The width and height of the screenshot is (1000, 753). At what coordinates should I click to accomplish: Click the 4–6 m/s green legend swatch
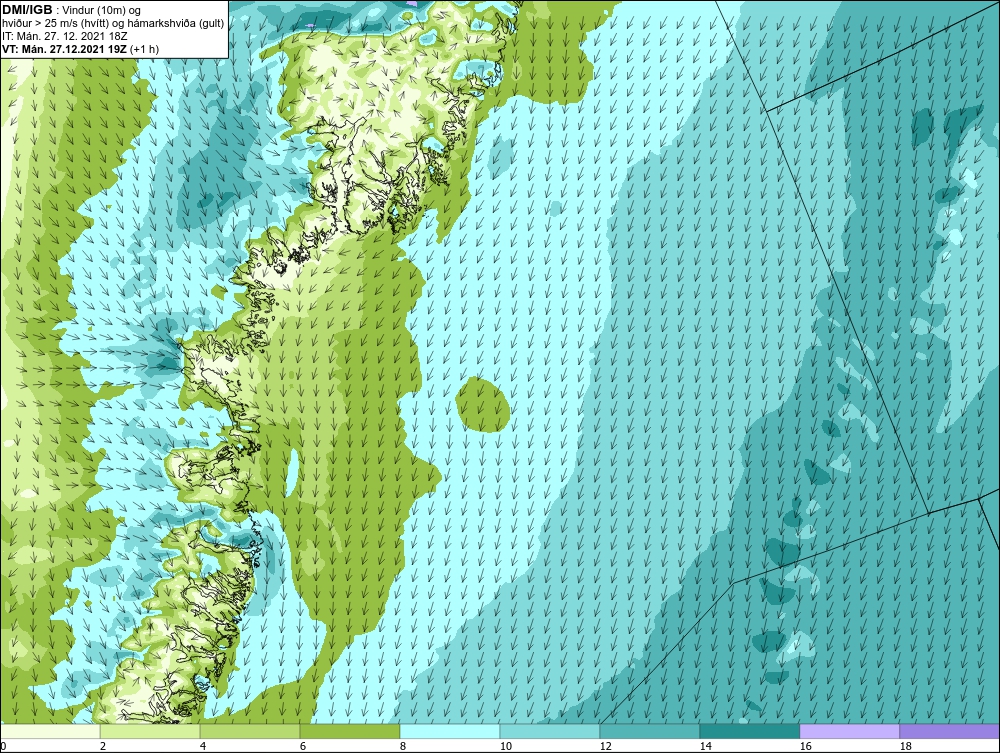point(250,731)
